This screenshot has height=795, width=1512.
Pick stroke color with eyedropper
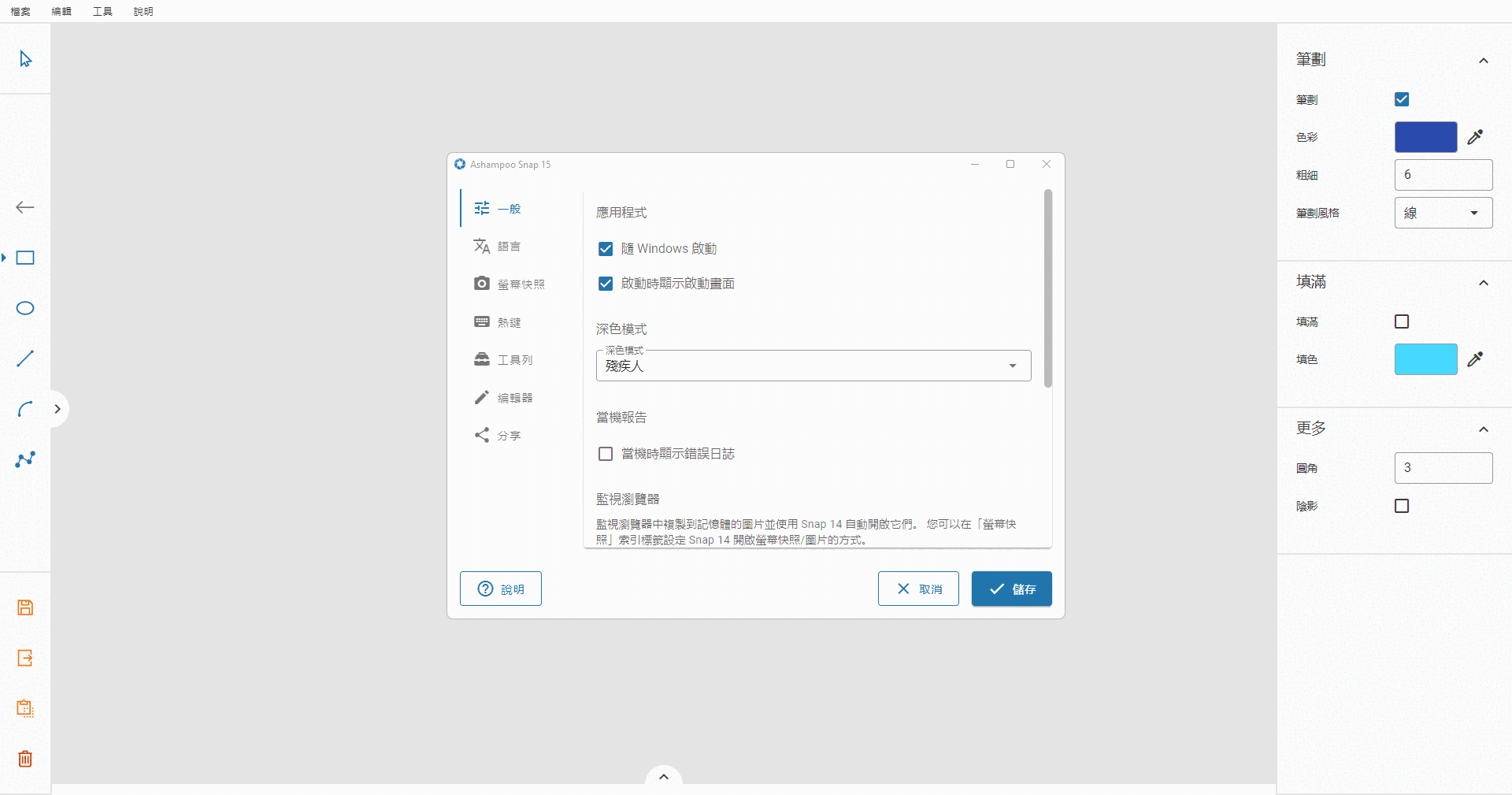coord(1475,137)
